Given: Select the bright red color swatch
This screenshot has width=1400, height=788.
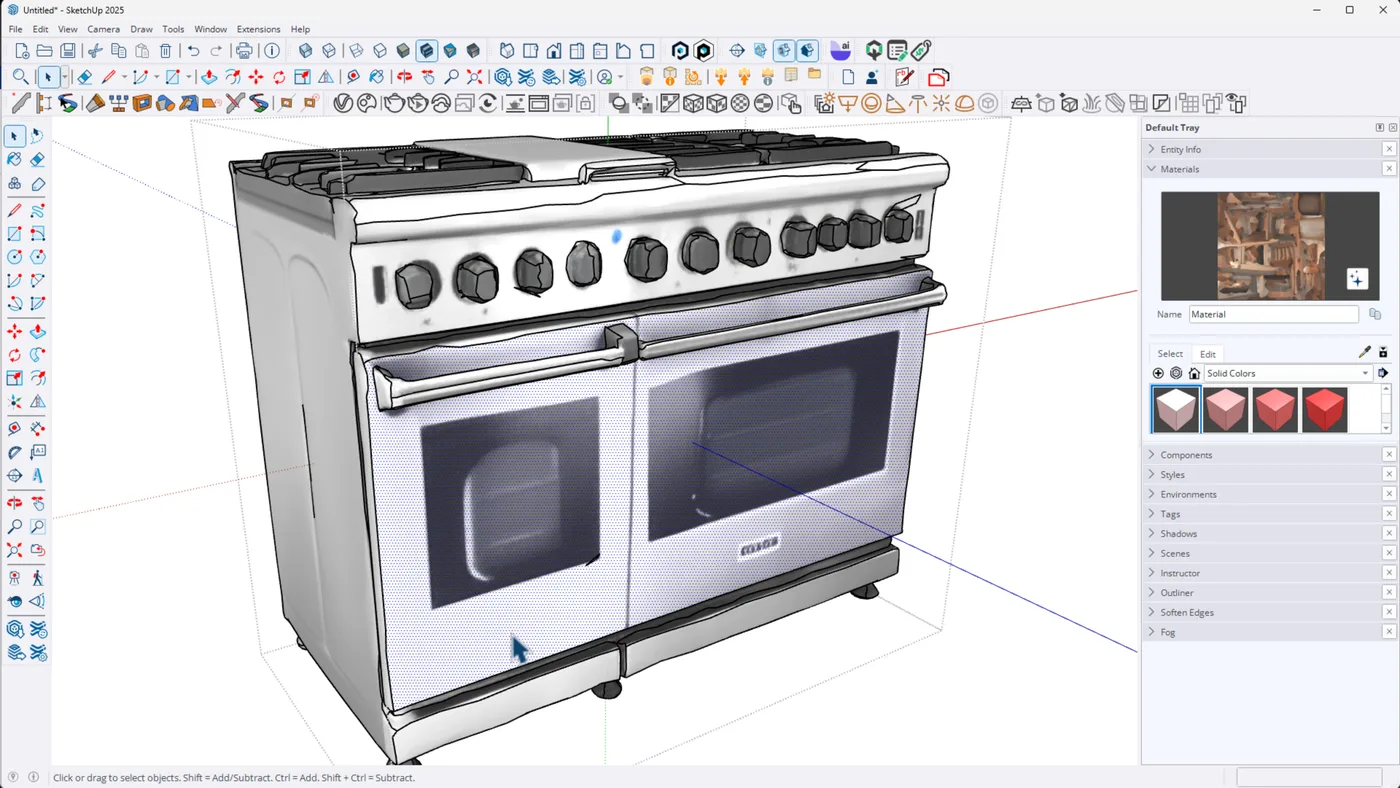Looking at the screenshot, I should (1324, 410).
